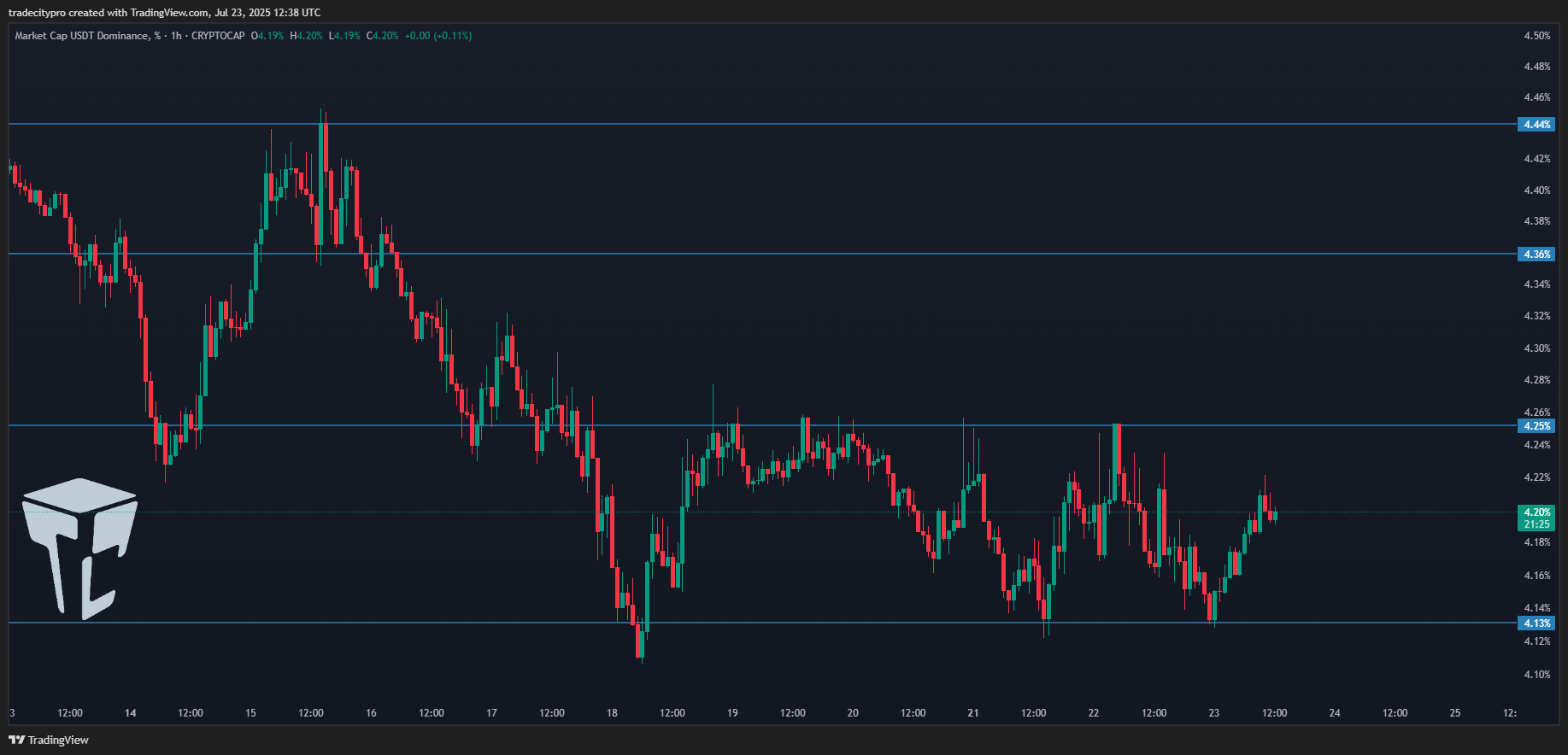Click the 4.48% price axis label
This screenshot has height=755, width=1568.
[x=1537, y=67]
